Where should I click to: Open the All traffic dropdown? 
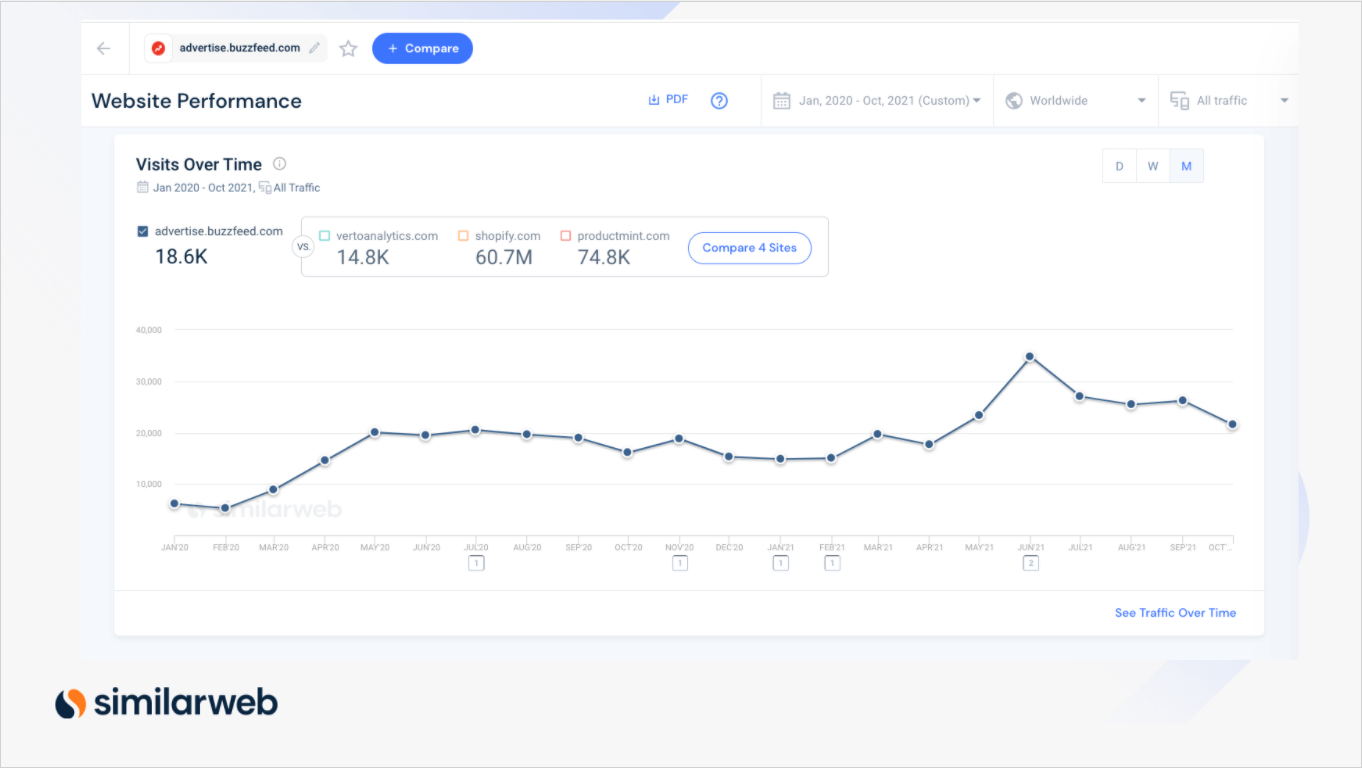[x=1229, y=100]
